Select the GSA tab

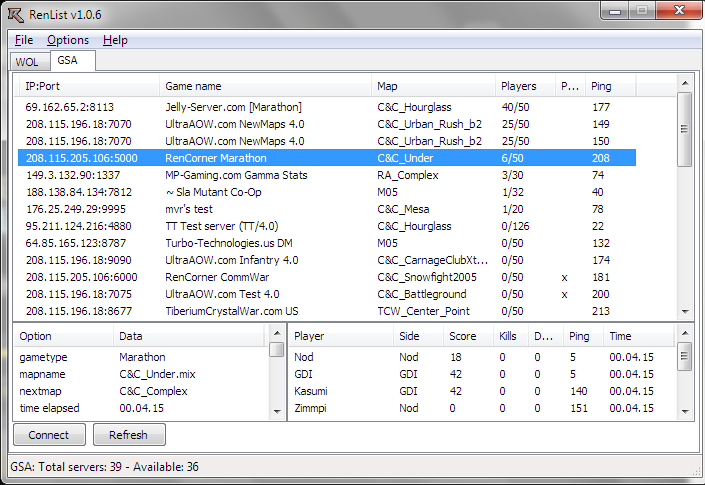click(x=68, y=61)
